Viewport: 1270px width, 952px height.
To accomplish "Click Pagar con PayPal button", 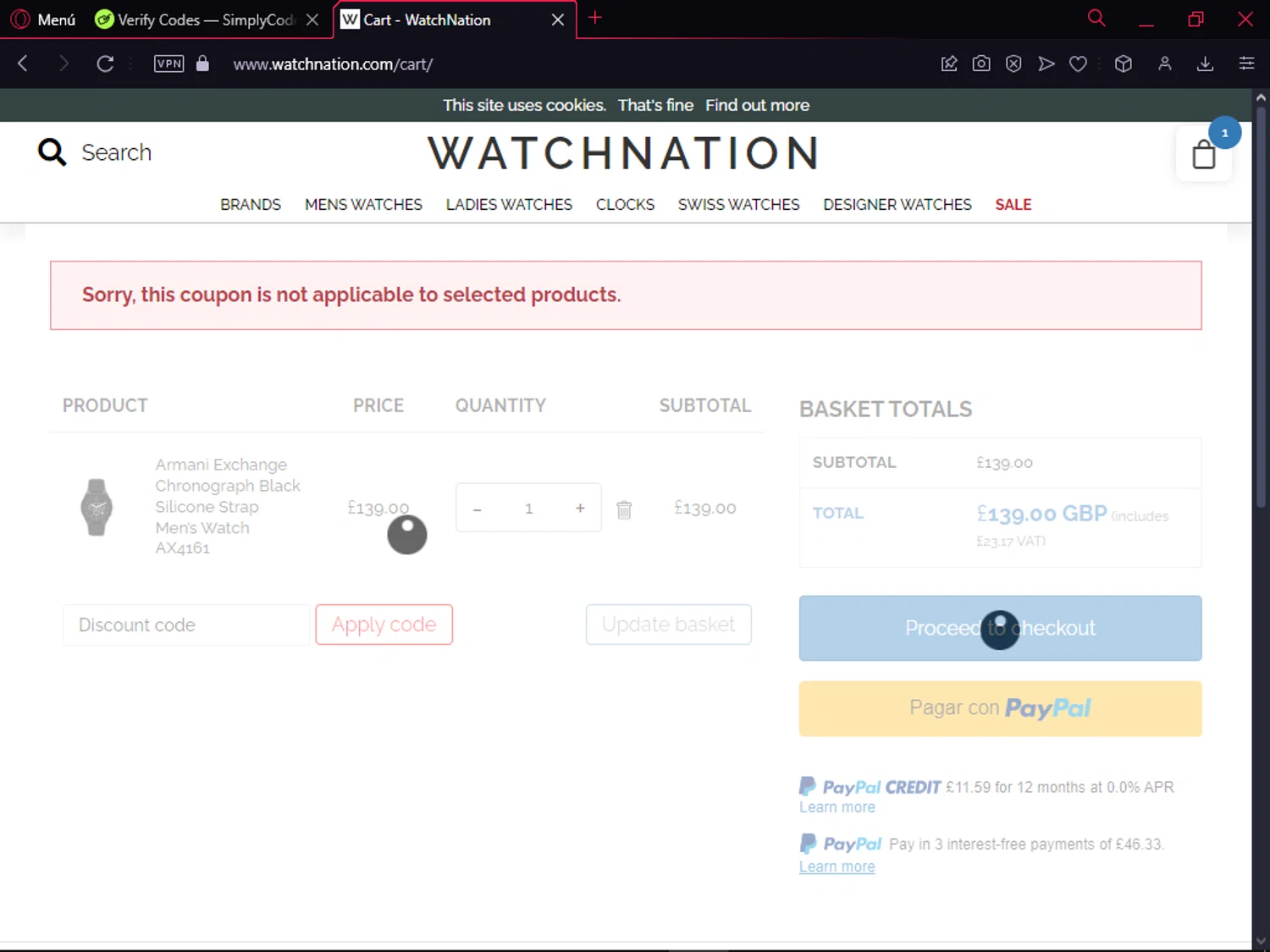I will (1000, 708).
